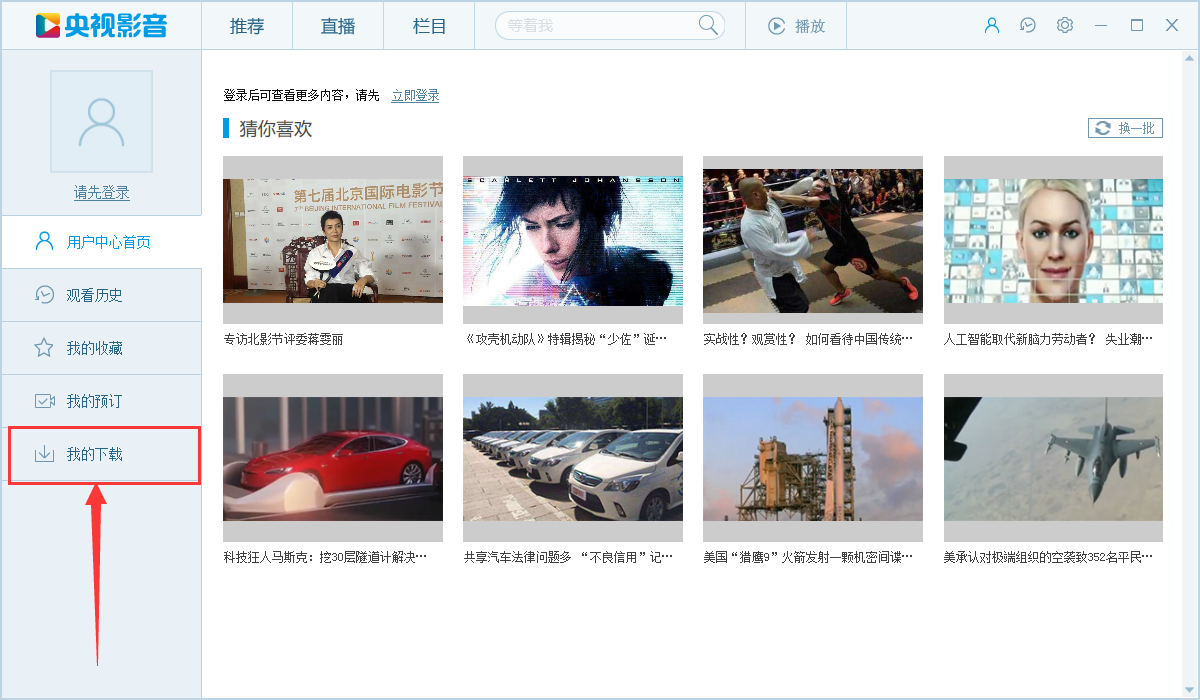This screenshot has width=1200, height=700.
Task: Open the 推荐 tab
Action: point(247,26)
